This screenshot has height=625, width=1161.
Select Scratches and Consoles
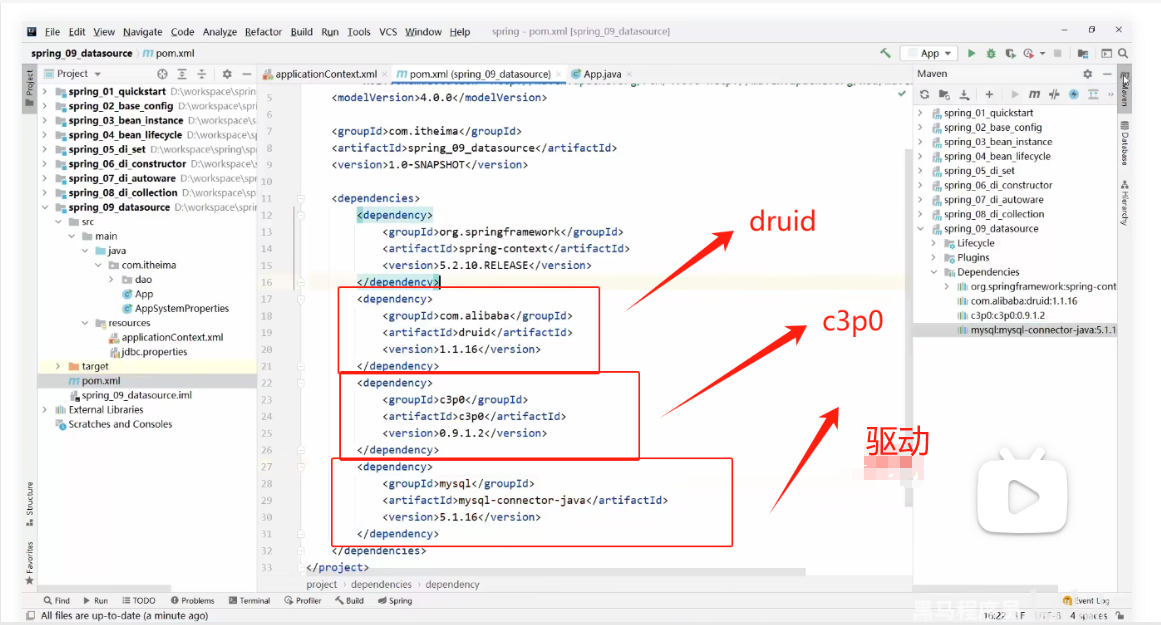[x=114, y=424]
